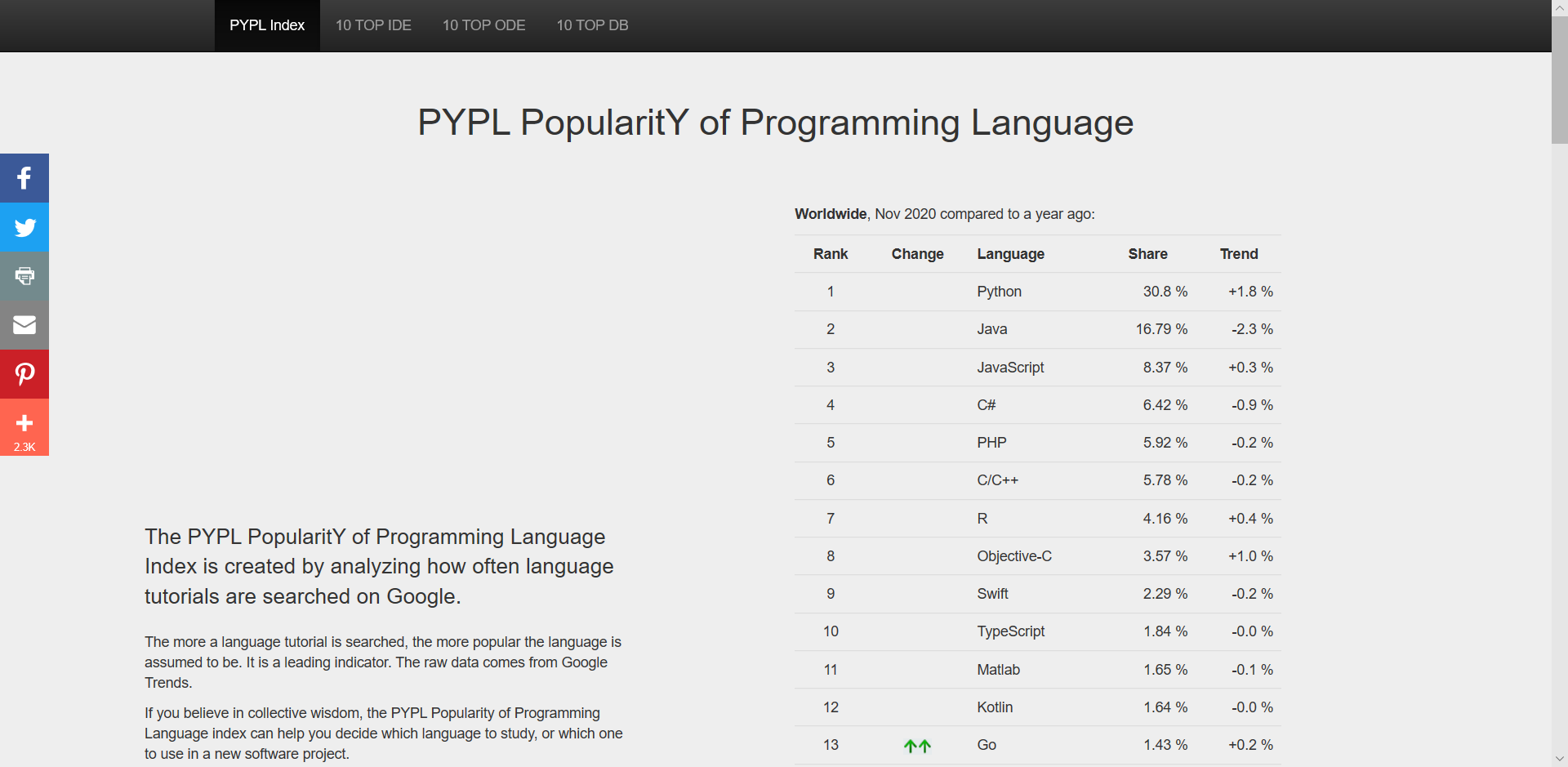Click green up arrows in Go row
Image resolution: width=1568 pixels, height=767 pixels.
coord(917,746)
